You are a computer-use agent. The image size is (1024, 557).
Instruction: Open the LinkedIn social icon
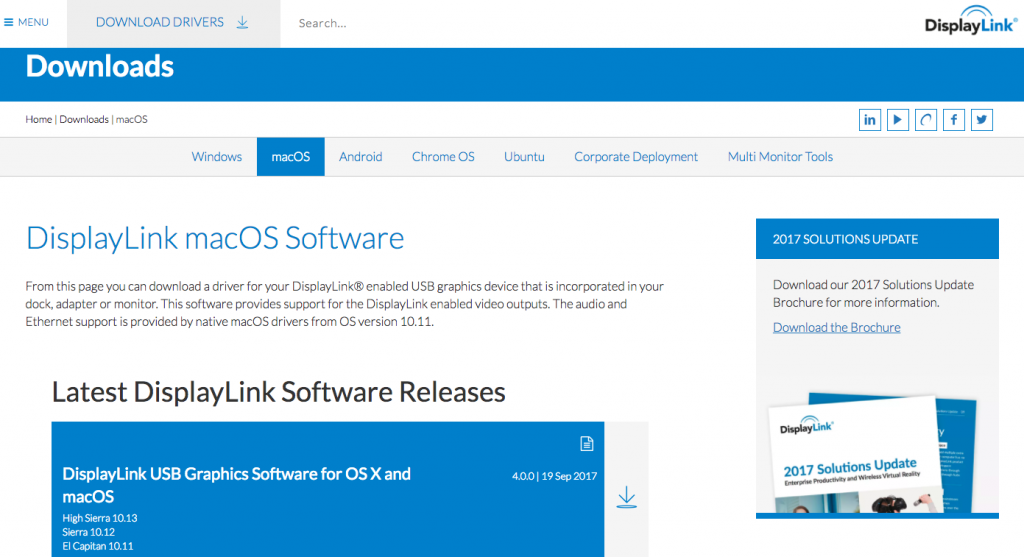point(870,119)
